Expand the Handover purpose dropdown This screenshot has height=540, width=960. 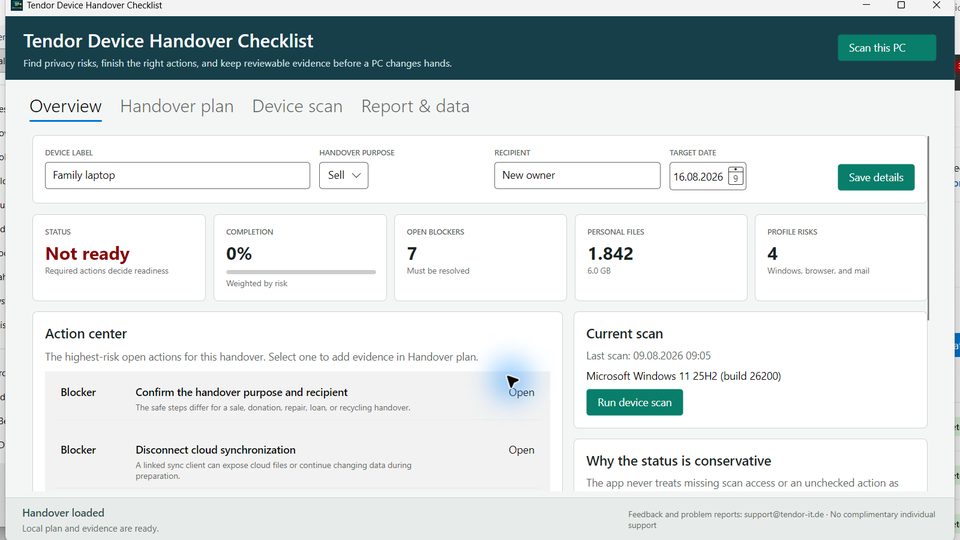coord(343,175)
